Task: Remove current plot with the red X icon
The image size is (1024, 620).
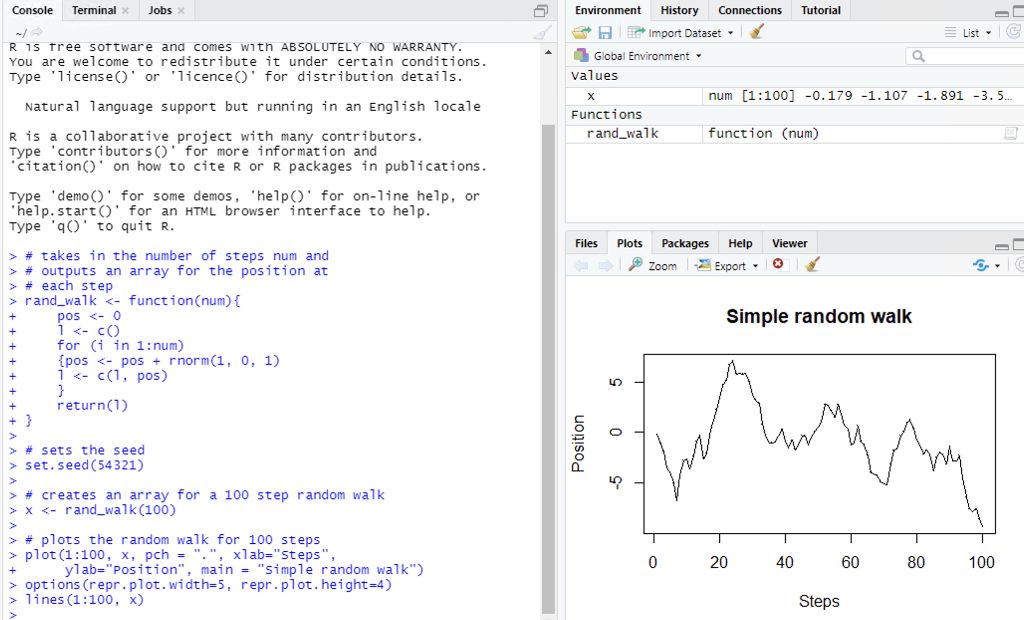Action: (x=778, y=264)
